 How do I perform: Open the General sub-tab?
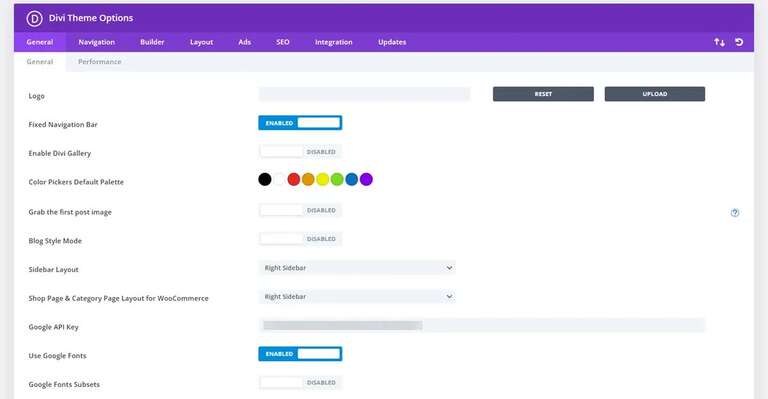pyautogui.click(x=40, y=62)
